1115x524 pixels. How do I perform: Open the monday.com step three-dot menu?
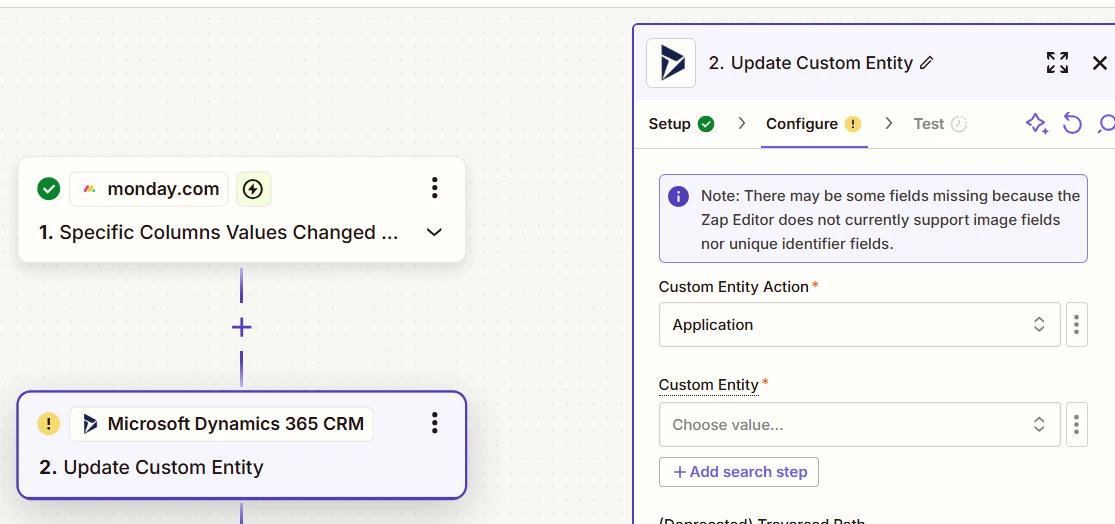(x=434, y=188)
